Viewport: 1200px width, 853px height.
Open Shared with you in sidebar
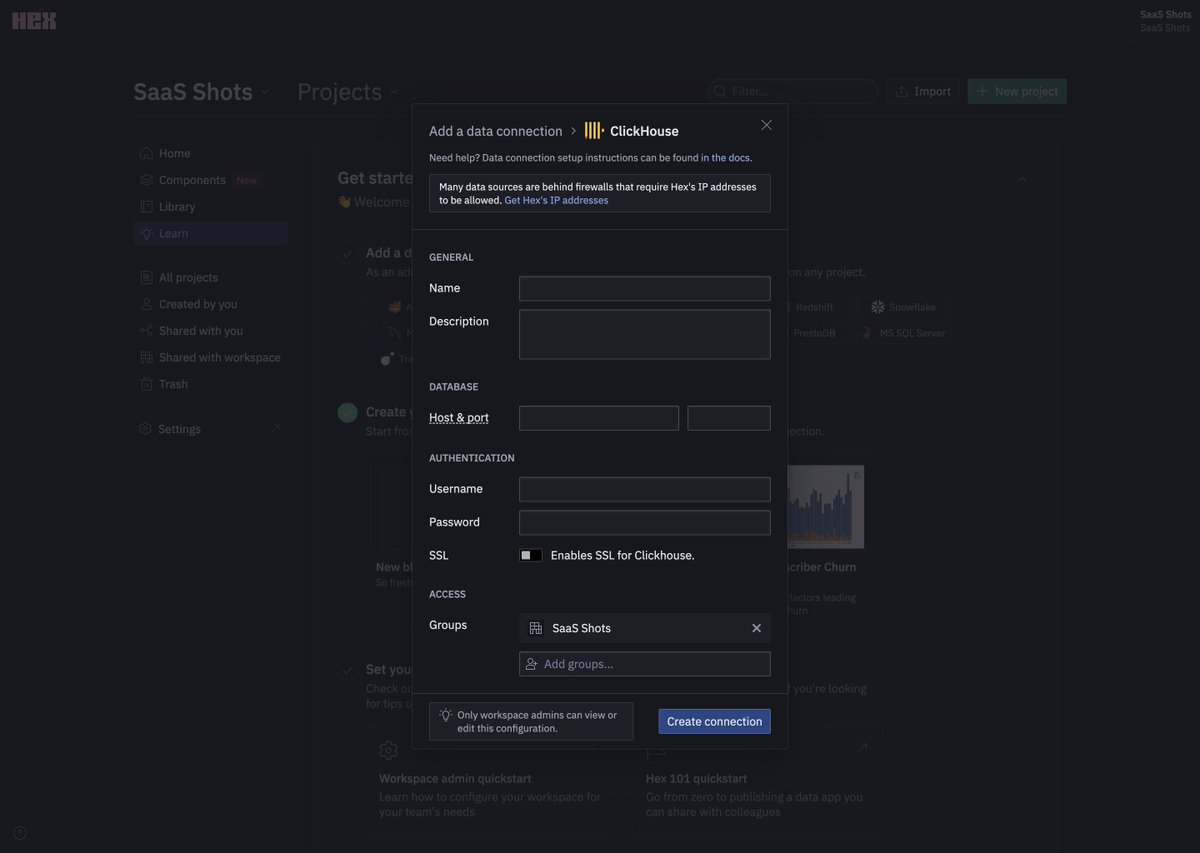tap(210, 331)
